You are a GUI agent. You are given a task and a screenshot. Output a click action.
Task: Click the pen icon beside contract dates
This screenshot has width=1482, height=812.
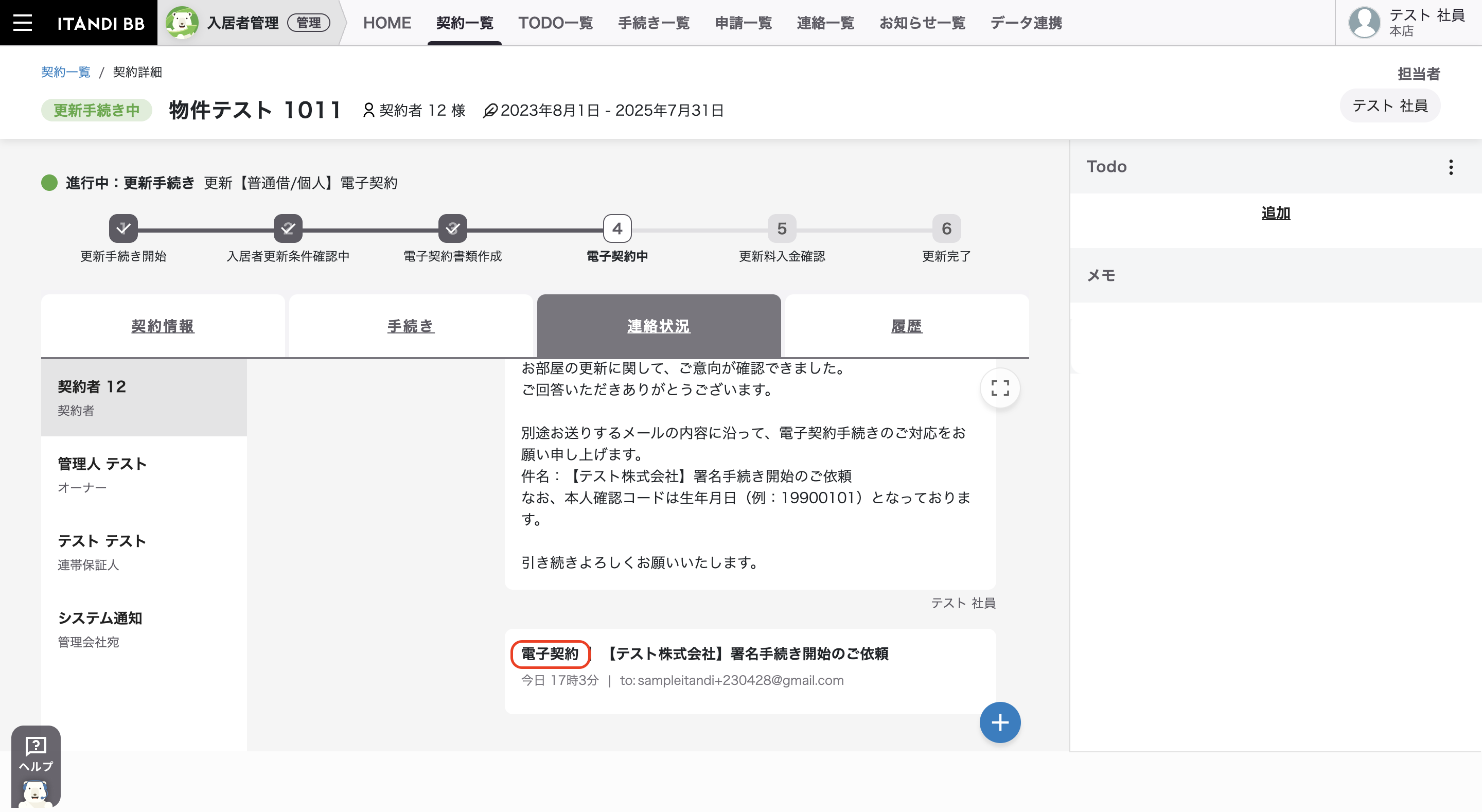(489, 110)
